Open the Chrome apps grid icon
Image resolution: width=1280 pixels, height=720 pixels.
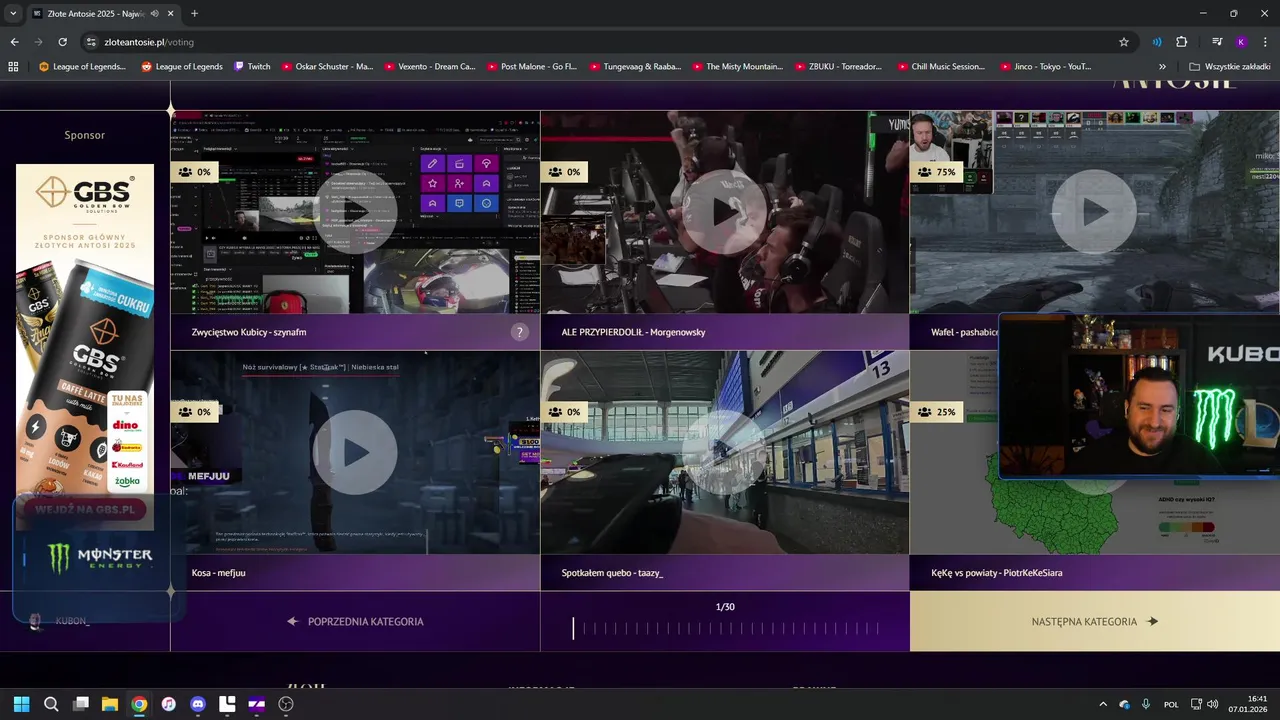coord(13,67)
